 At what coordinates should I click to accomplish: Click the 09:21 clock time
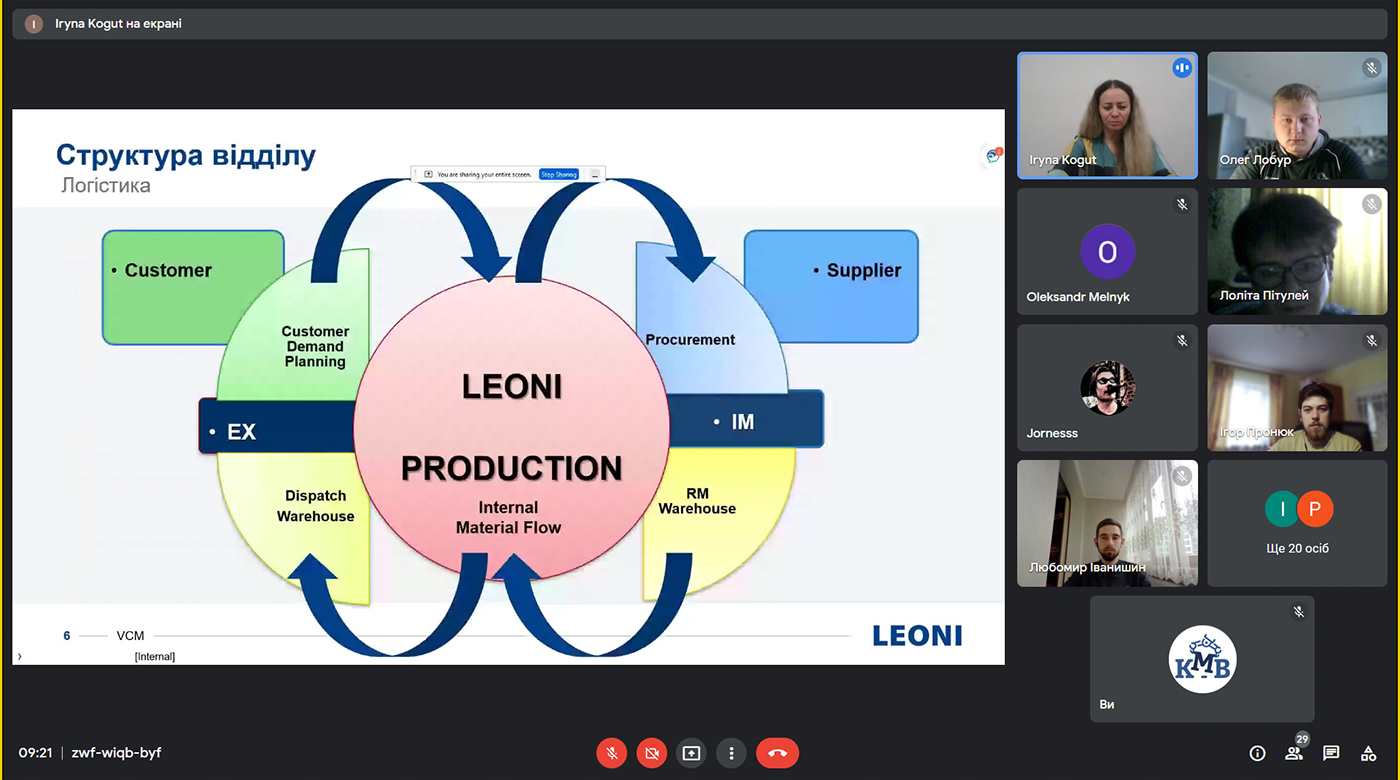tap(35, 752)
